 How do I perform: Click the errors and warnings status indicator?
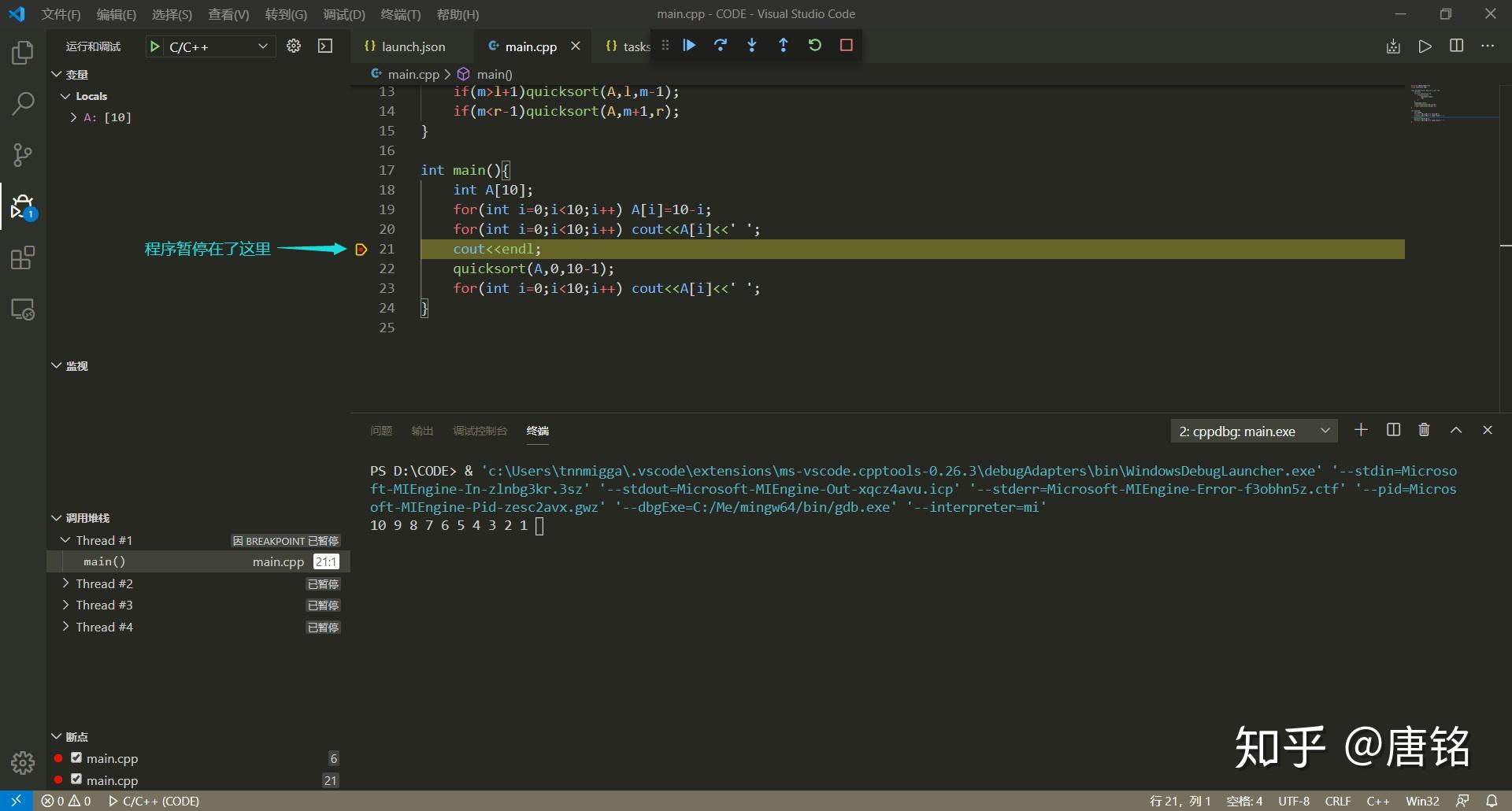point(66,801)
